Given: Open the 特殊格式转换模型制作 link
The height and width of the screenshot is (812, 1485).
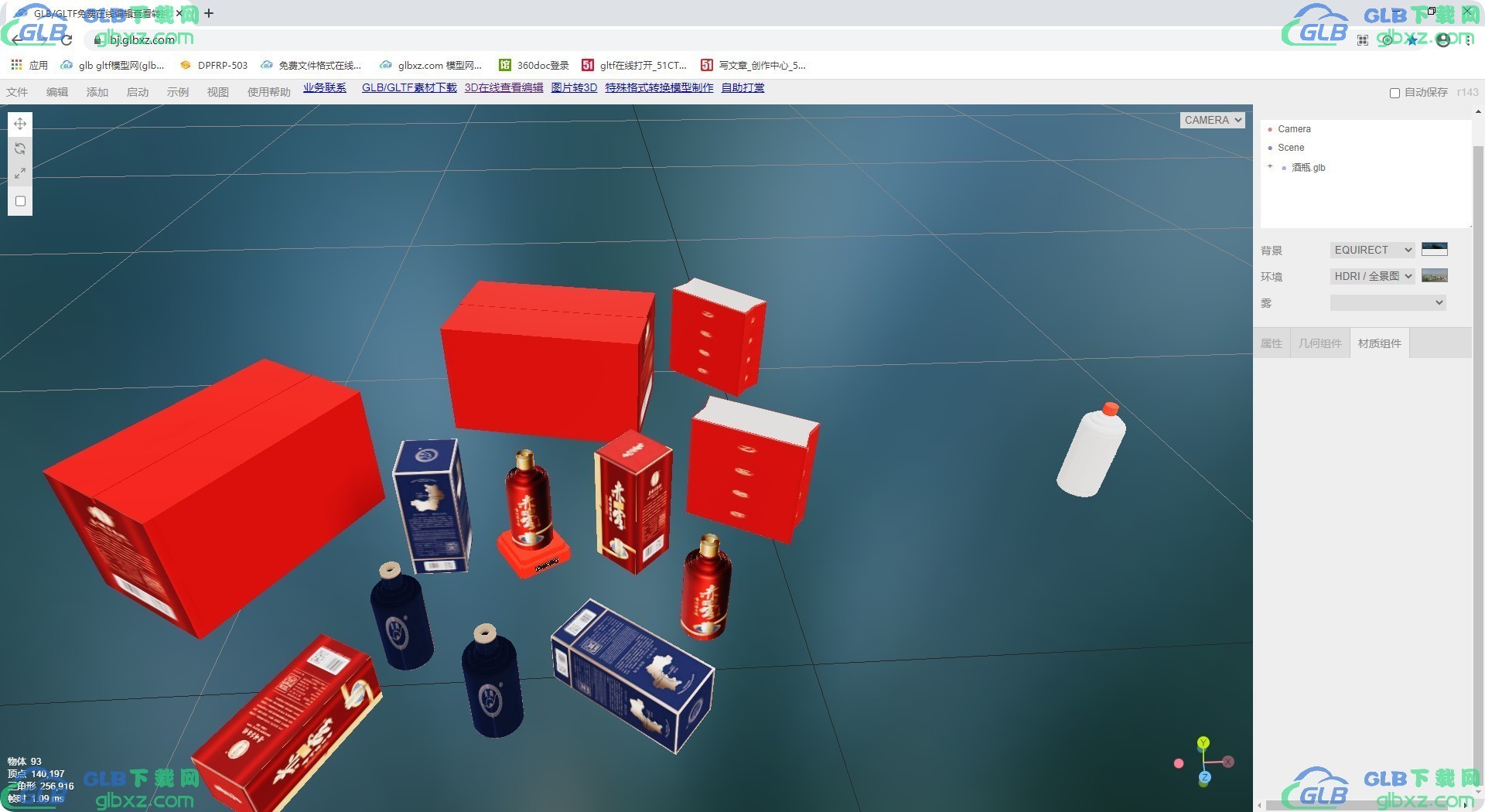Looking at the screenshot, I should tap(659, 87).
